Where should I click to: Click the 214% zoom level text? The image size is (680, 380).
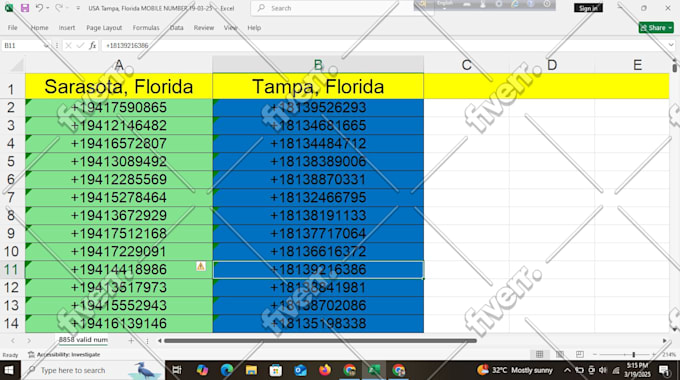[x=669, y=354]
